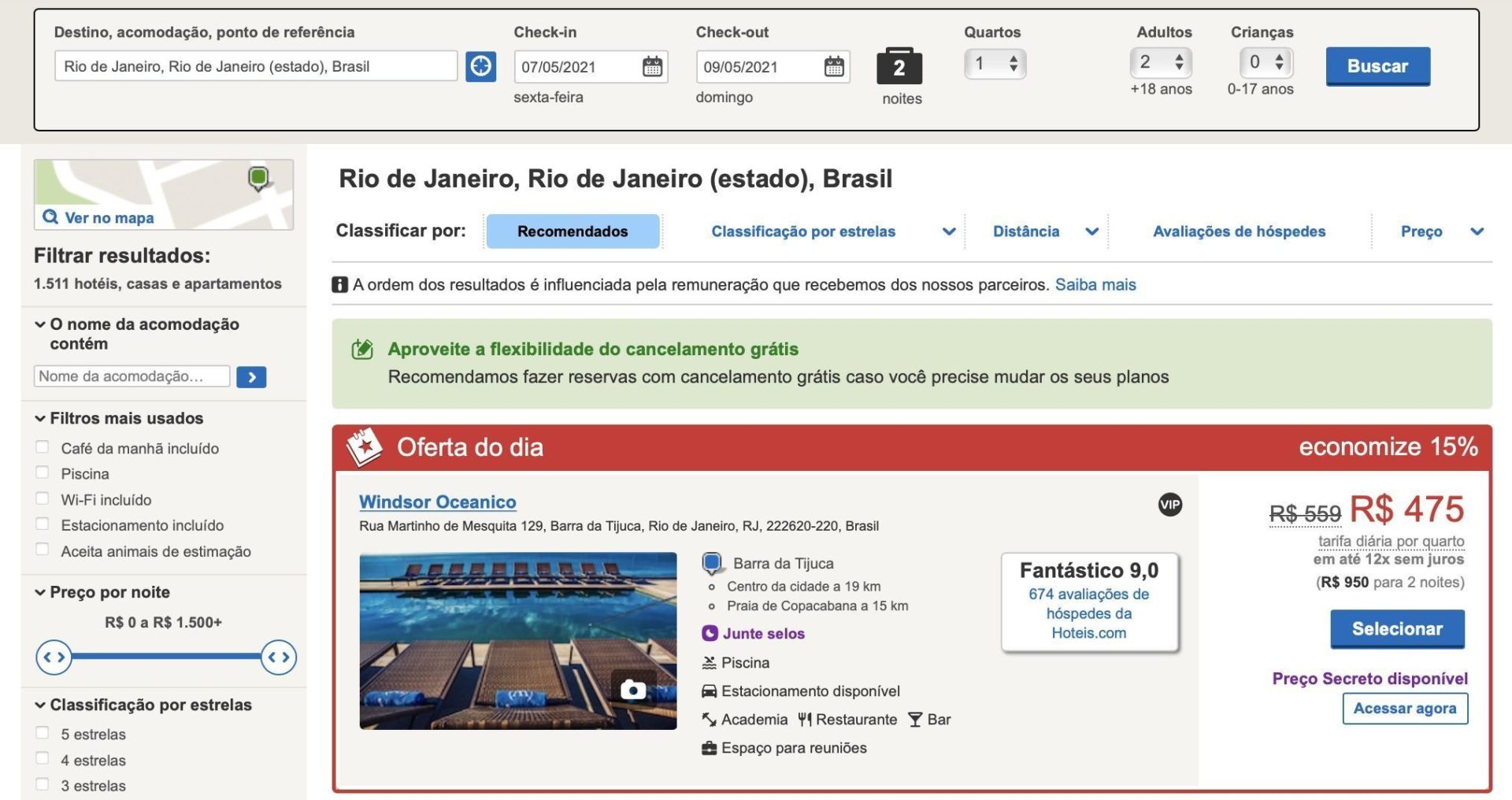Image resolution: width=1512 pixels, height=800 pixels.
Task: Enable Café da manhã incluído filter
Action: pos(43,447)
